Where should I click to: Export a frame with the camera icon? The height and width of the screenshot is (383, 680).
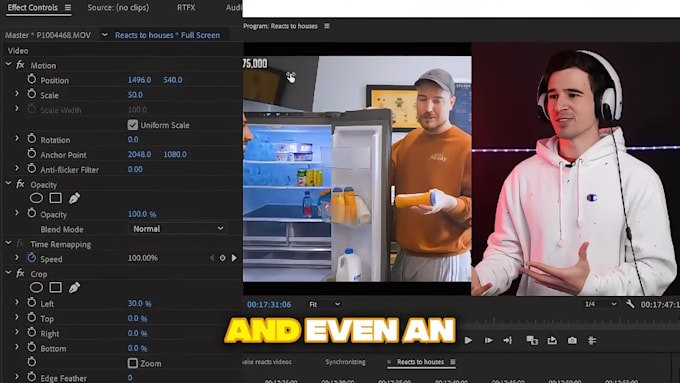[x=572, y=340]
